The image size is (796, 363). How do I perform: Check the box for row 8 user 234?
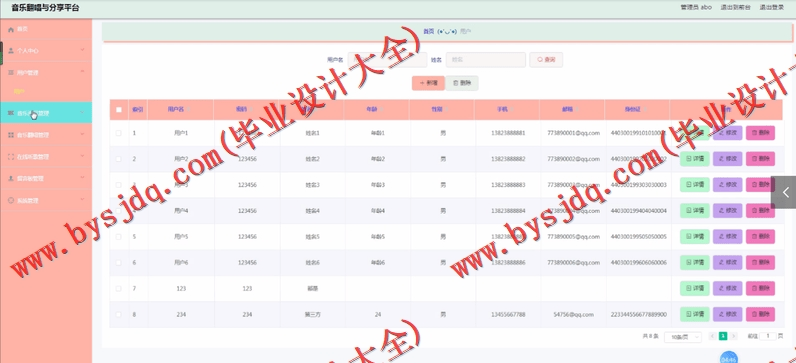(119, 314)
